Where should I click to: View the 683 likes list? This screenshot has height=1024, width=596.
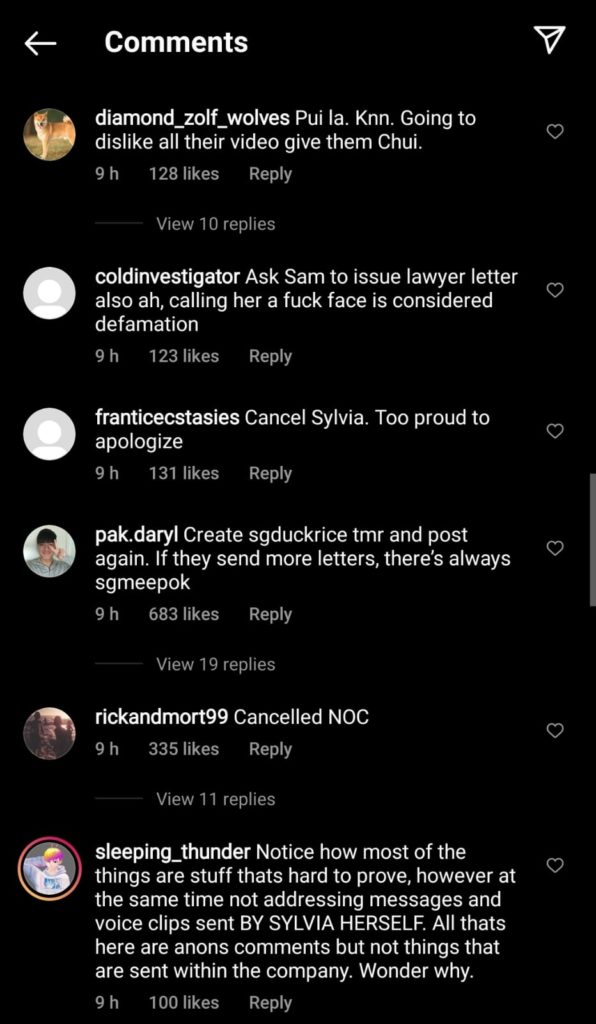point(184,615)
